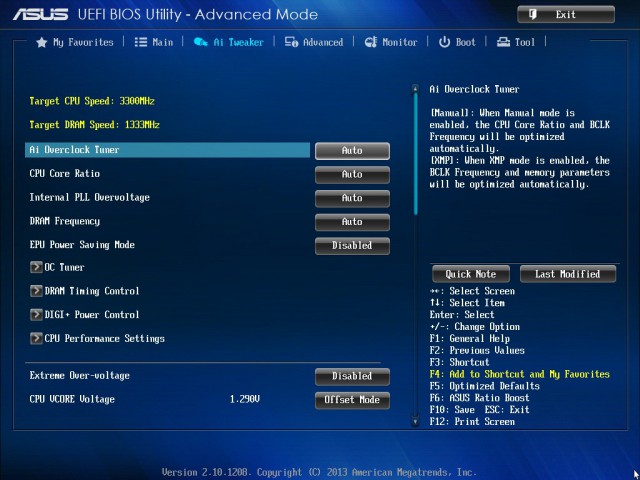Expand CPU Performance Settings submenu
This screenshot has width=640, height=480.
pyautogui.click(x=98, y=338)
